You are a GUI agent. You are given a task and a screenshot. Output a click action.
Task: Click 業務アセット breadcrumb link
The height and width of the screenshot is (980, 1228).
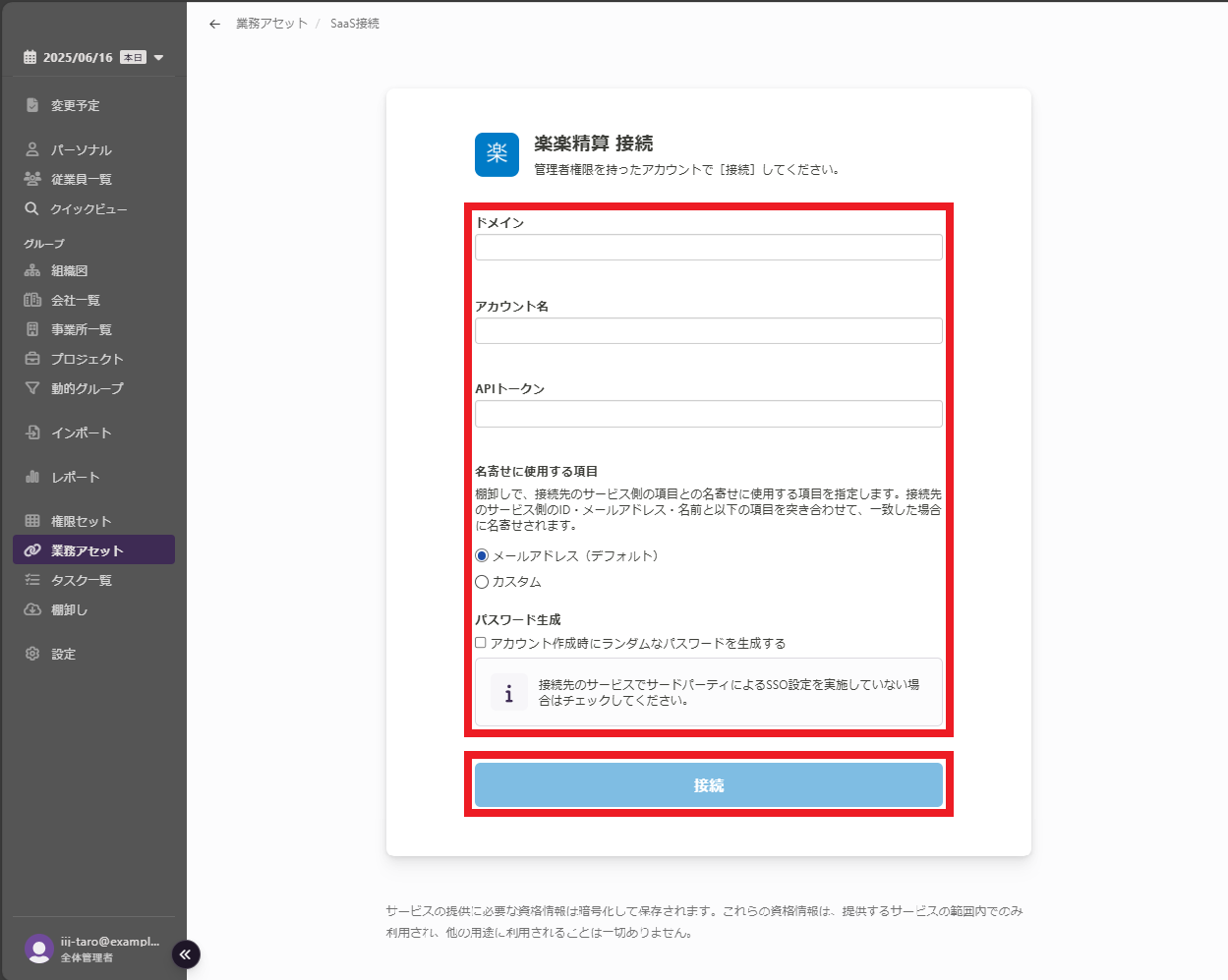coord(271,24)
